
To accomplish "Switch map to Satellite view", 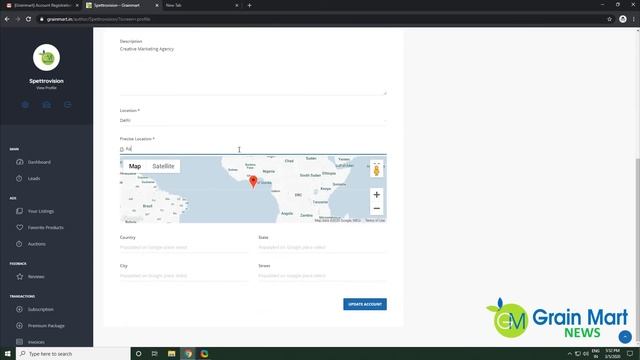I will pos(163,166).
